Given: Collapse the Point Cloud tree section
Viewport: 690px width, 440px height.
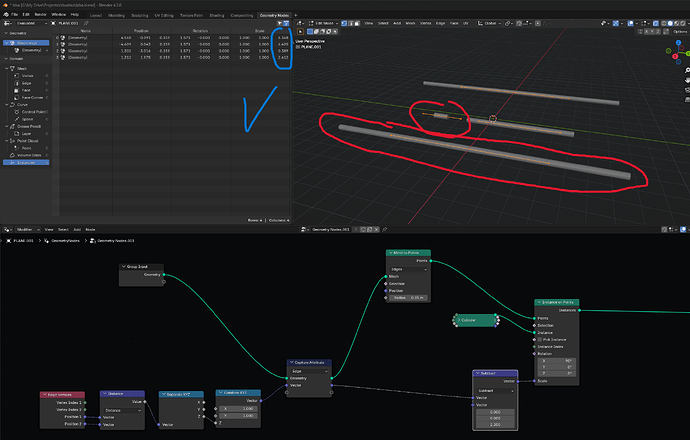Looking at the screenshot, I should pos(7,141).
